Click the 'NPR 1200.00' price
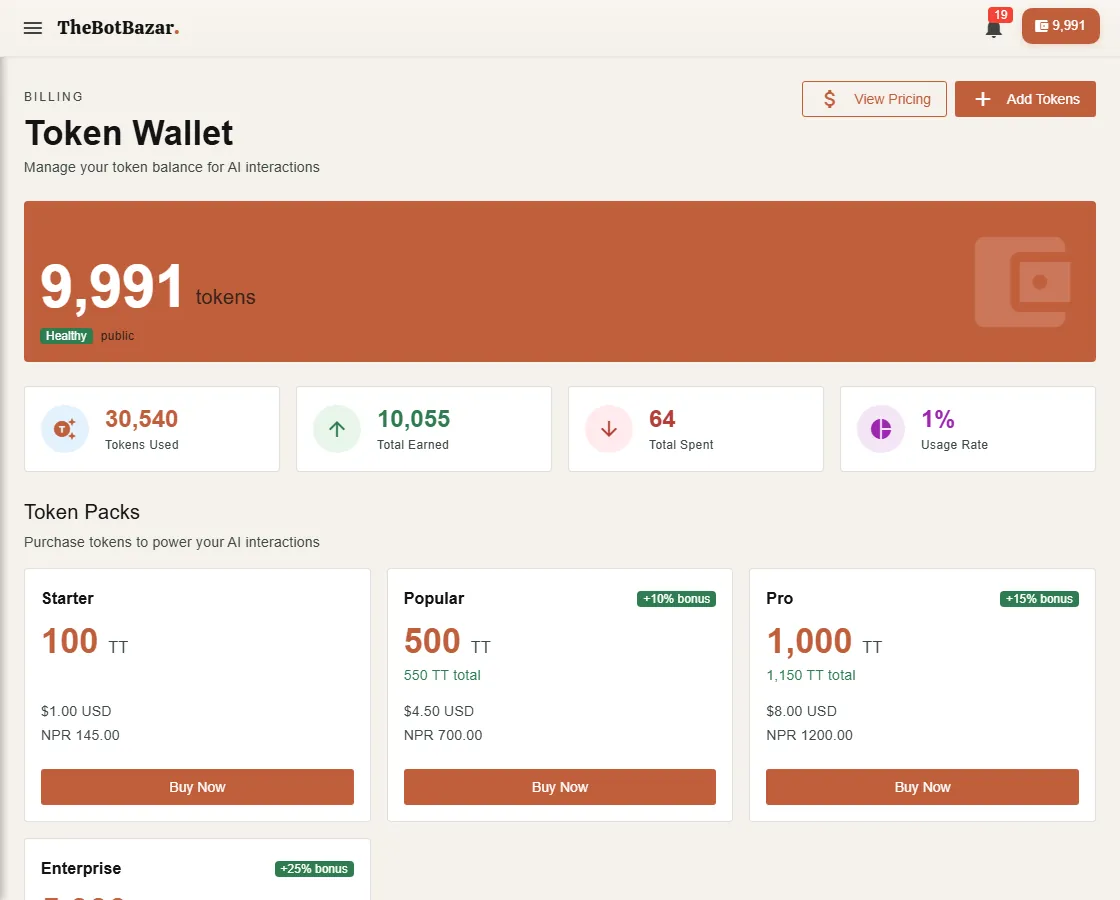This screenshot has width=1120, height=900. (809, 735)
